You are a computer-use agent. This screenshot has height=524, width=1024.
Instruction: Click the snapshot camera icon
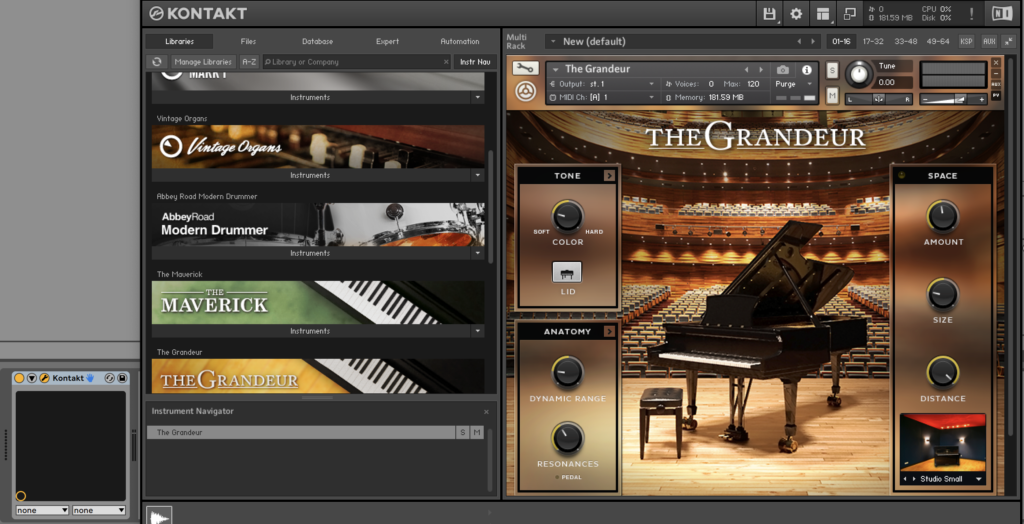click(783, 70)
